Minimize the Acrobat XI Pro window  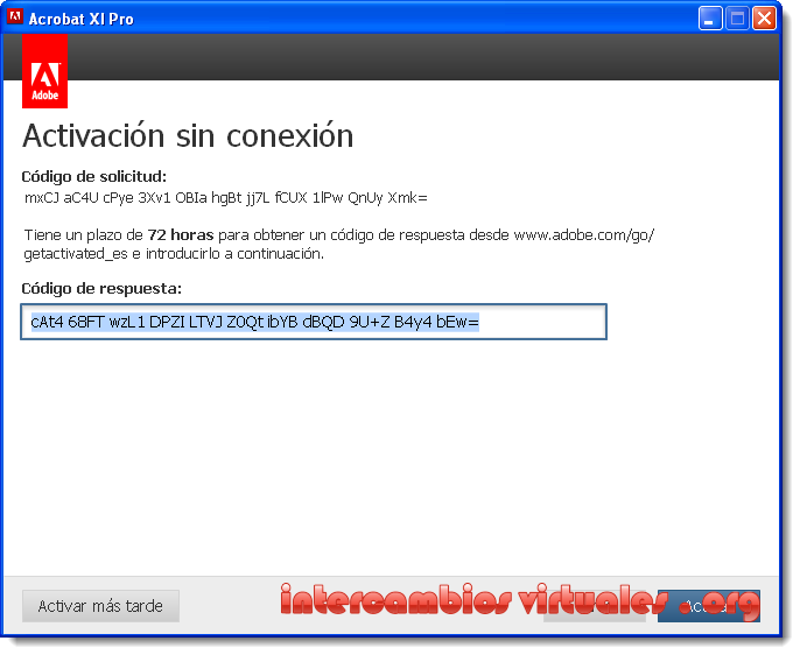tap(710, 19)
